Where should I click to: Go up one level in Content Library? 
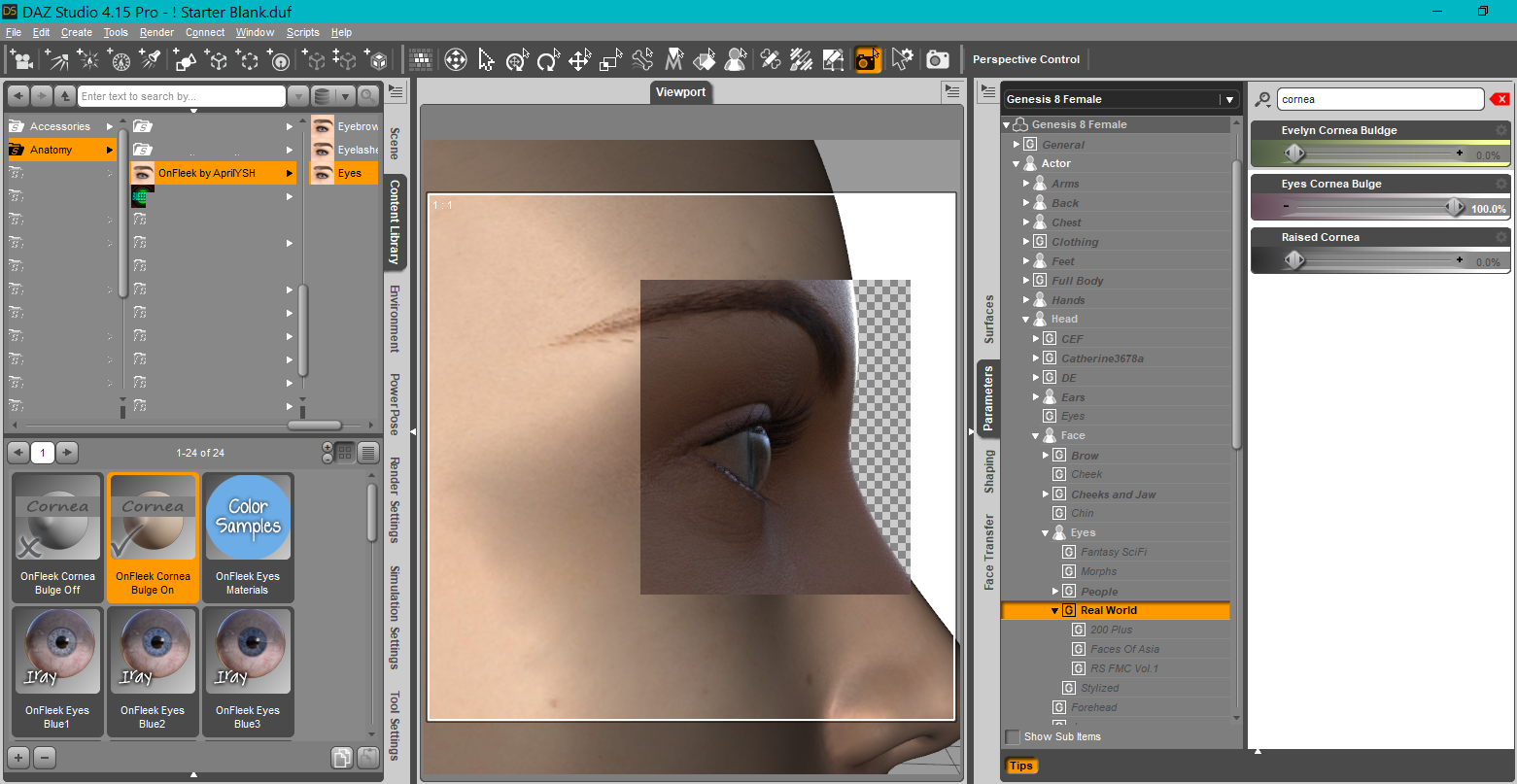(x=64, y=95)
